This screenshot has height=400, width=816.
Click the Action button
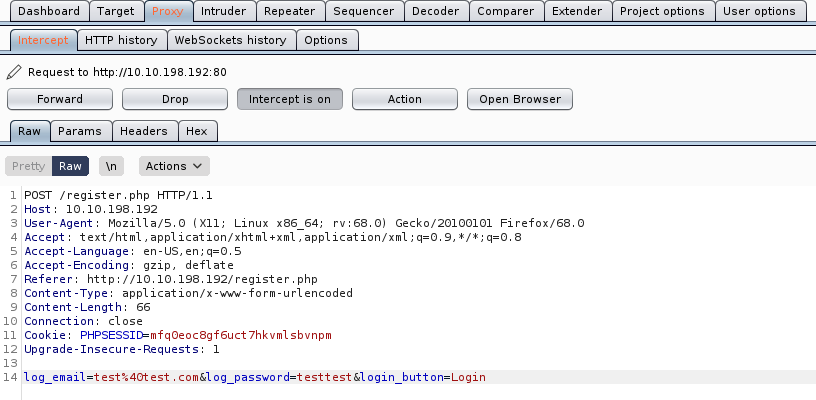point(404,99)
